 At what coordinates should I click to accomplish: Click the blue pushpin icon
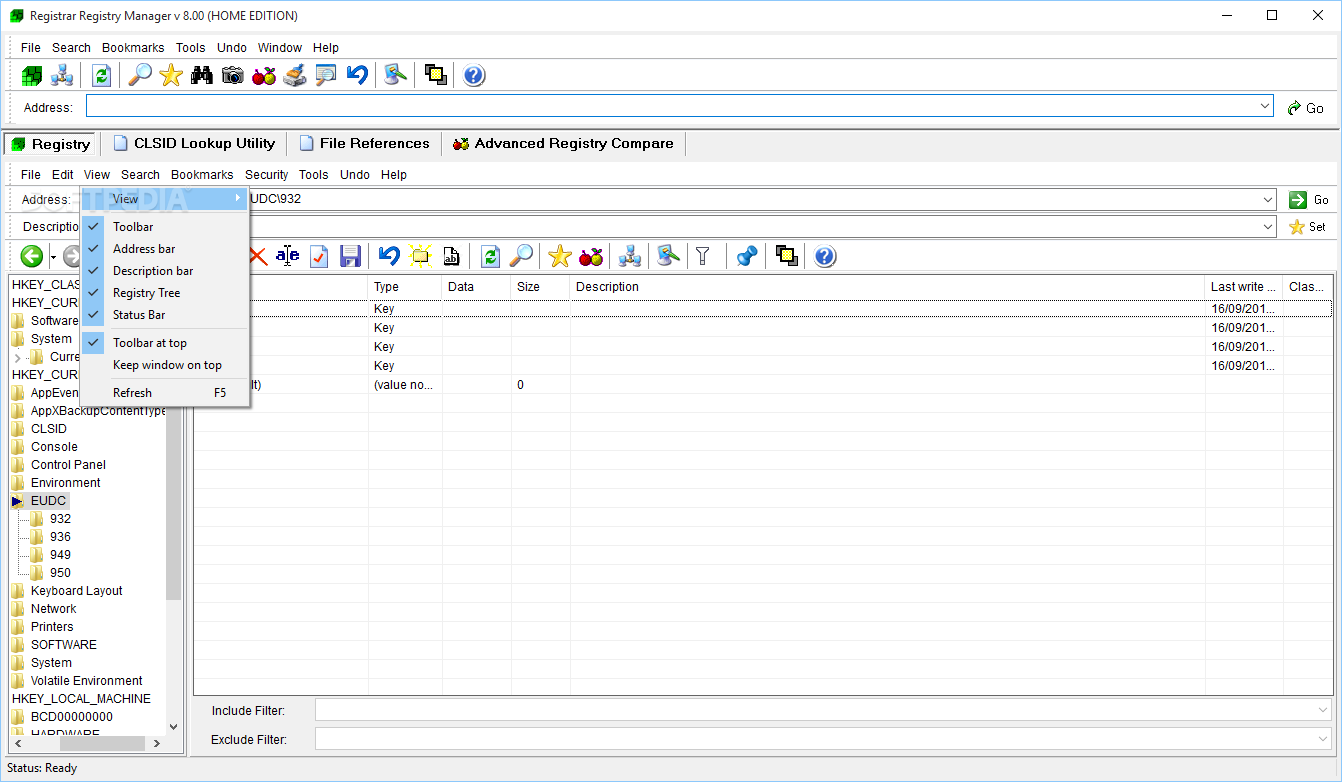746,257
